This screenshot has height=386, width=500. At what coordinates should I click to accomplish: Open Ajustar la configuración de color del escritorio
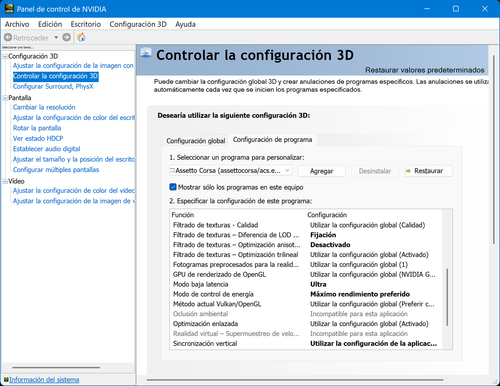74,118
